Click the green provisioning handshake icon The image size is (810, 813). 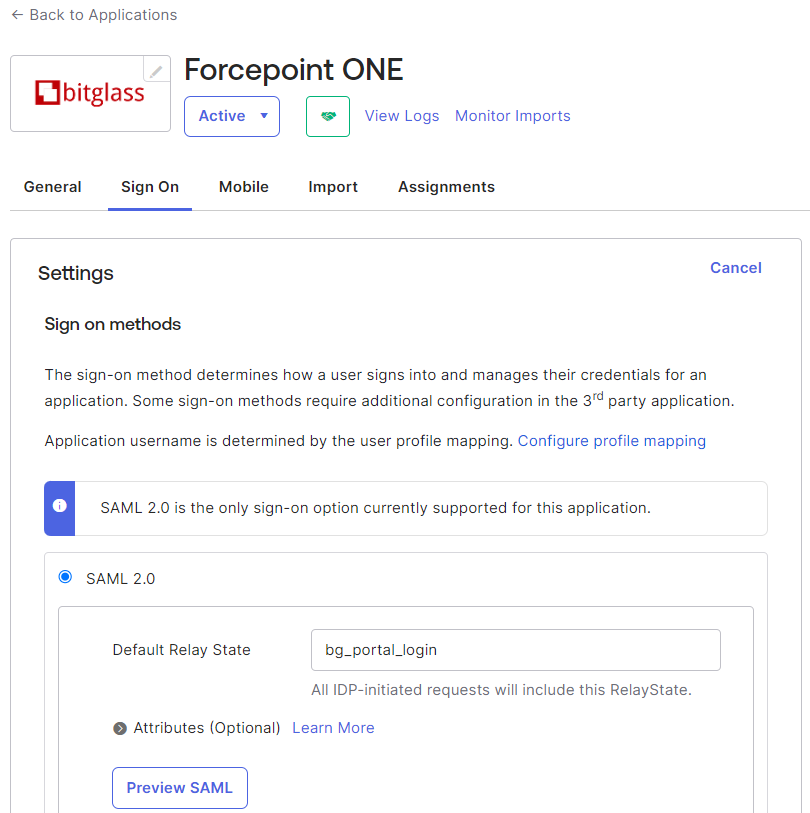coord(328,116)
